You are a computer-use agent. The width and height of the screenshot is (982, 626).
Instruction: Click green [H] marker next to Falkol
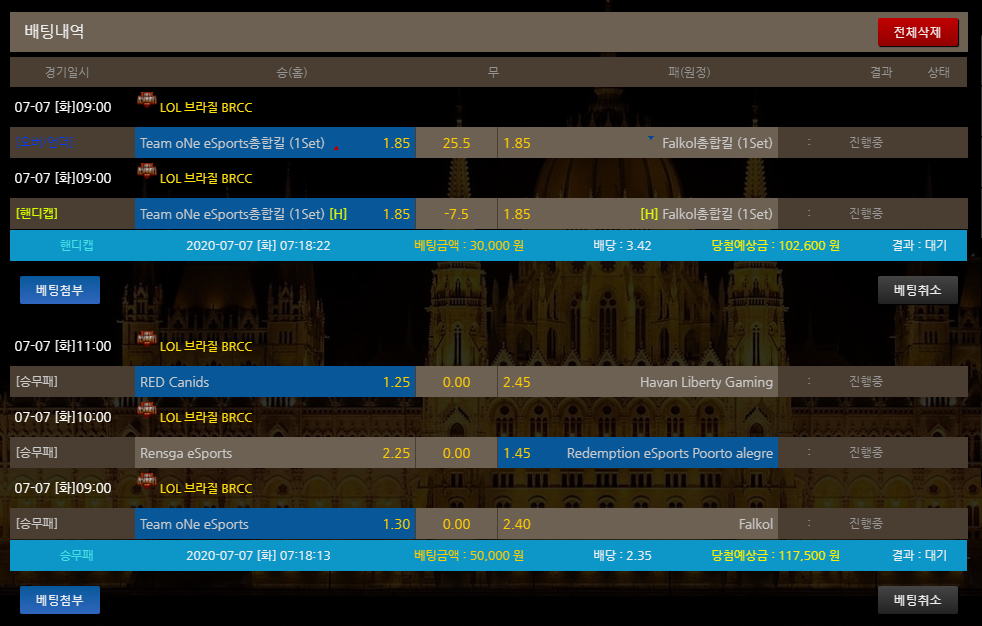[649, 214]
